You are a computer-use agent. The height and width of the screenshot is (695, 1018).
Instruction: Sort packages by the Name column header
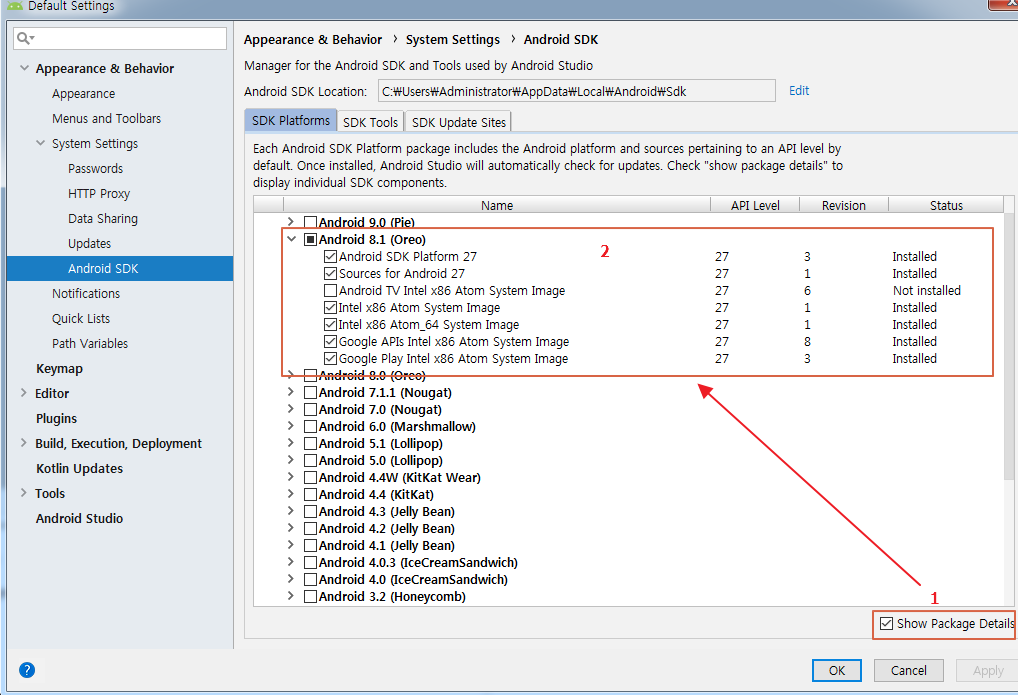pos(497,205)
